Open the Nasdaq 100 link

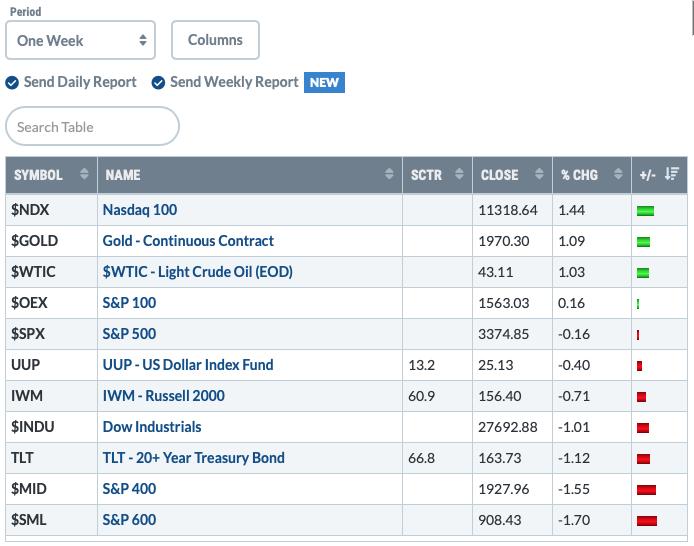click(140, 210)
